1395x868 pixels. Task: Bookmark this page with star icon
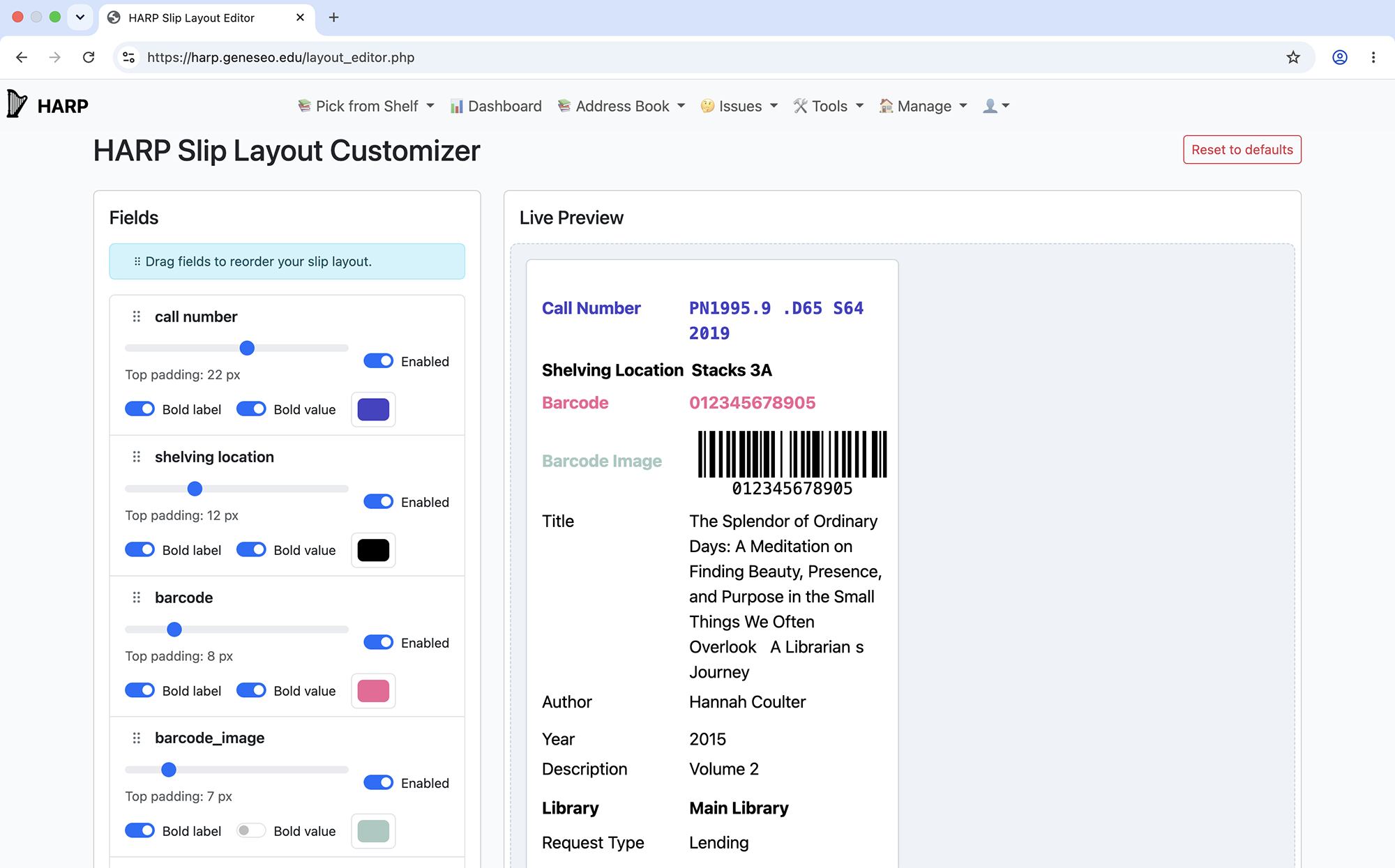[1293, 57]
